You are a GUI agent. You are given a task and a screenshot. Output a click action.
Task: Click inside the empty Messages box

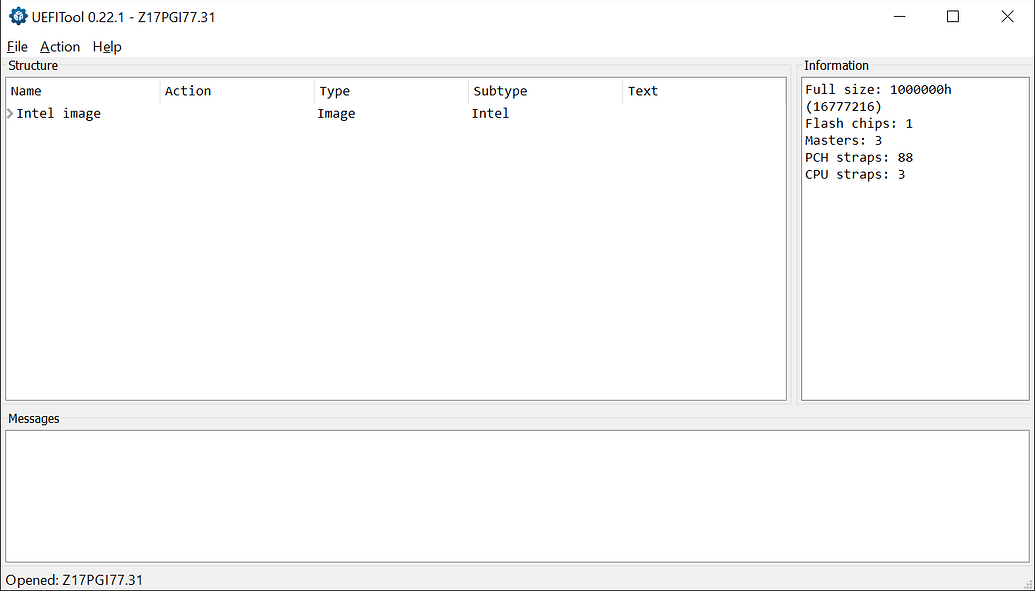pyautogui.click(x=516, y=496)
